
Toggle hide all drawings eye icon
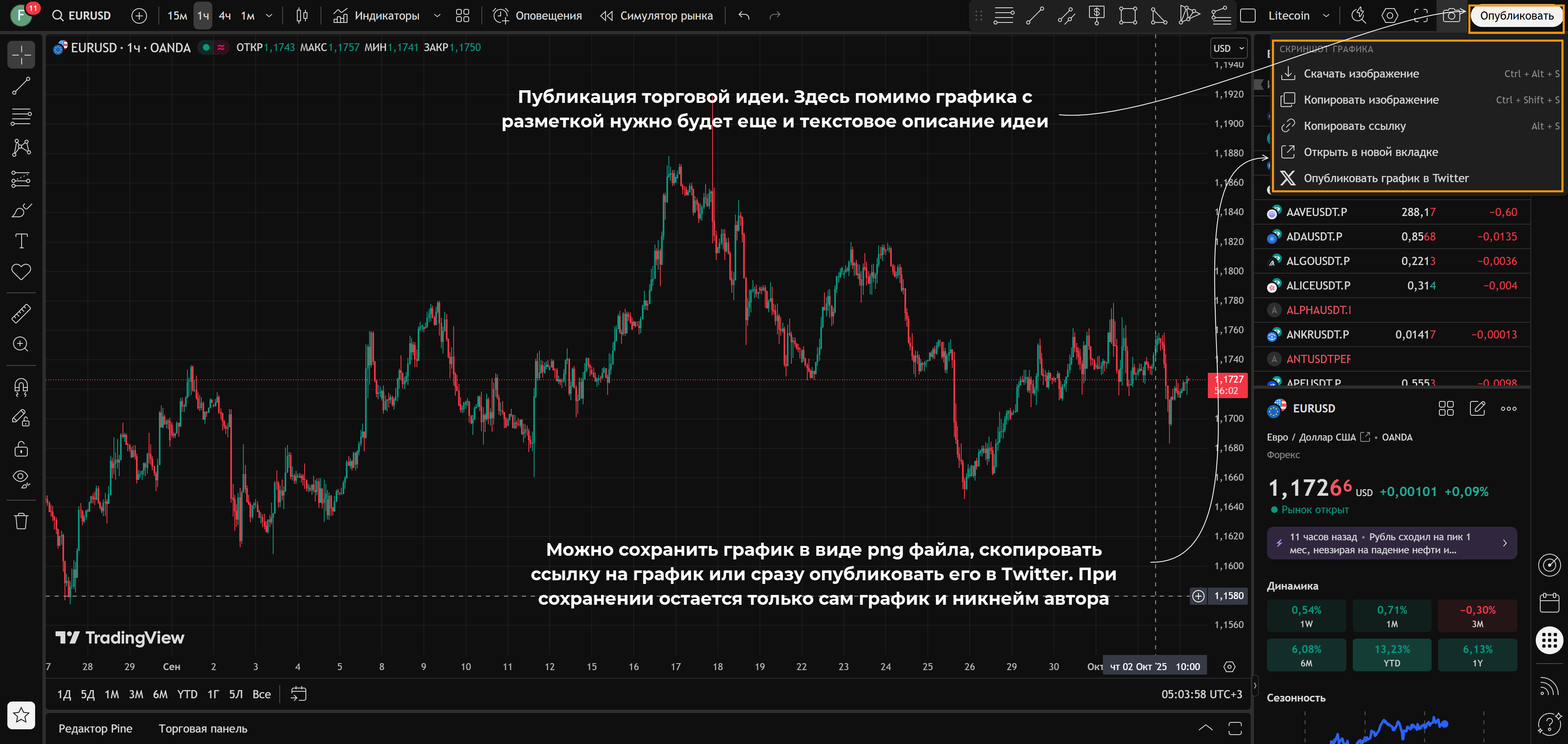[21, 479]
